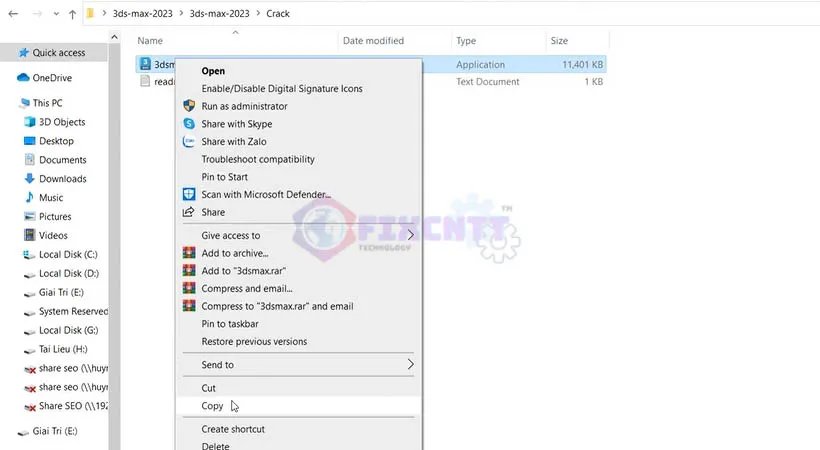
Task: Select Copy from the context menu
Action: (x=212, y=406)
